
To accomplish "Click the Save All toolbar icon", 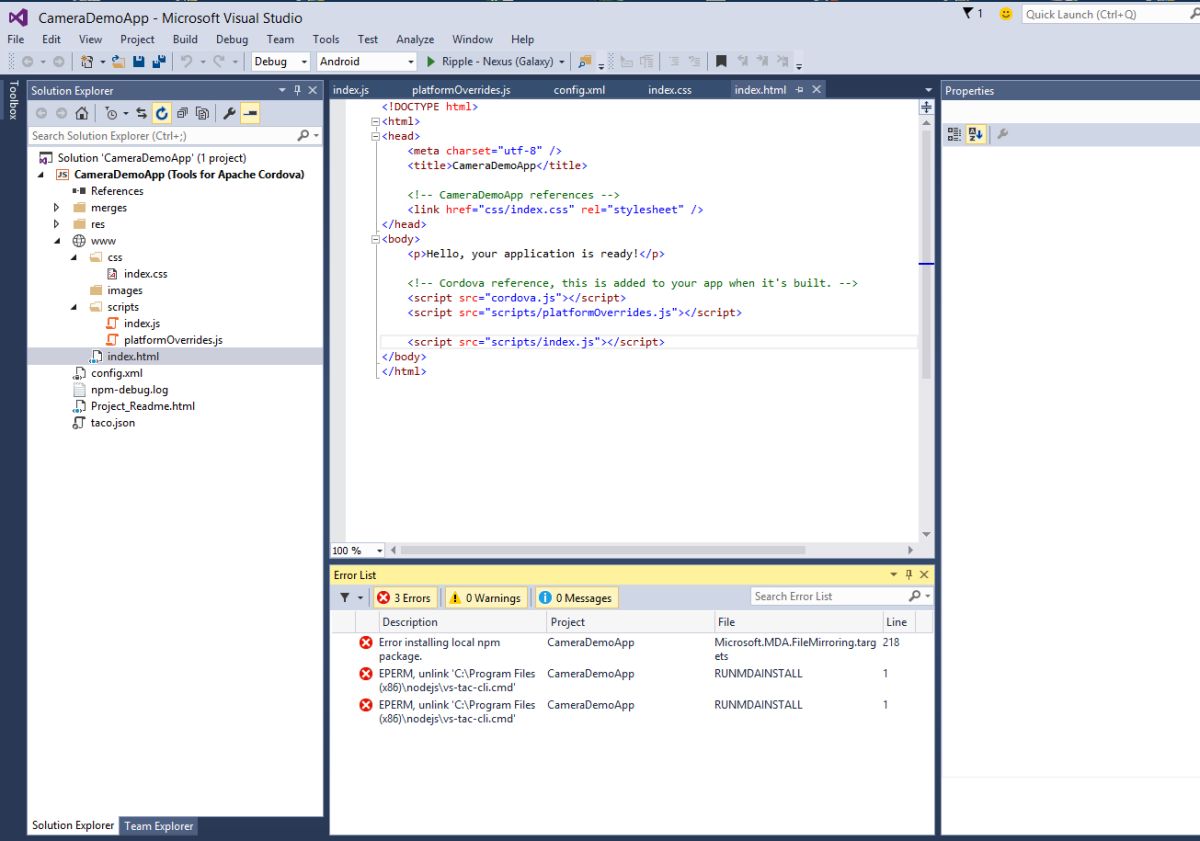I will click(158, 62).
